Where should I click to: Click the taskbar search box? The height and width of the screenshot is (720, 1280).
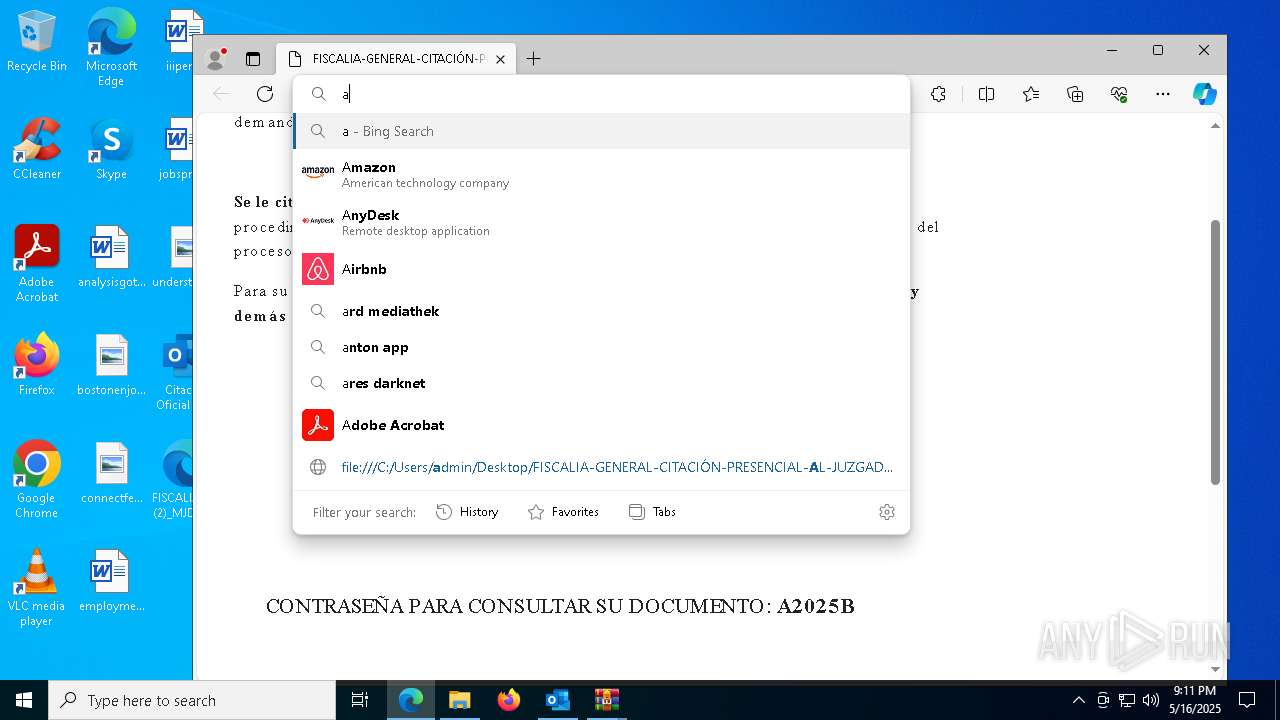click(x=192, y=700)
